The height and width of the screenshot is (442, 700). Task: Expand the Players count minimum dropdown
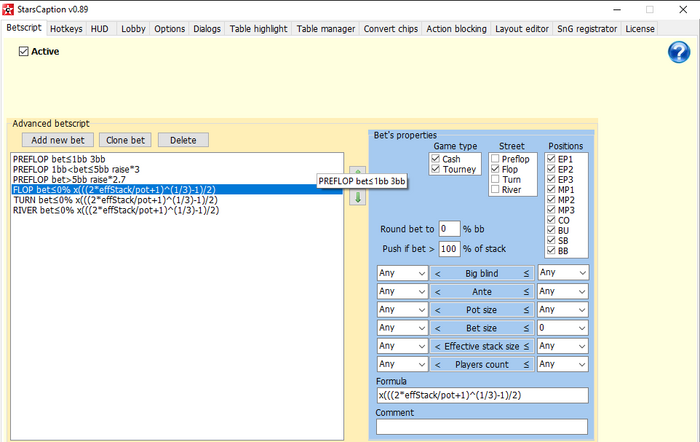[x=402, y=363]
